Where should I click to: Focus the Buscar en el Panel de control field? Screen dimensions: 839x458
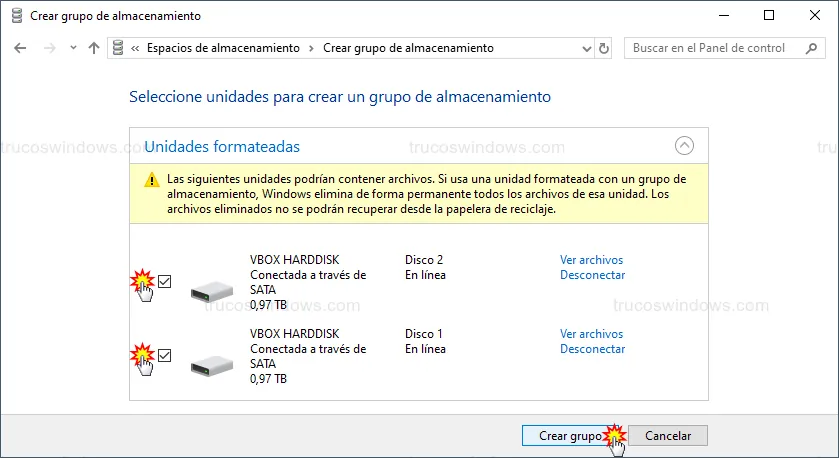click(710, 48)
